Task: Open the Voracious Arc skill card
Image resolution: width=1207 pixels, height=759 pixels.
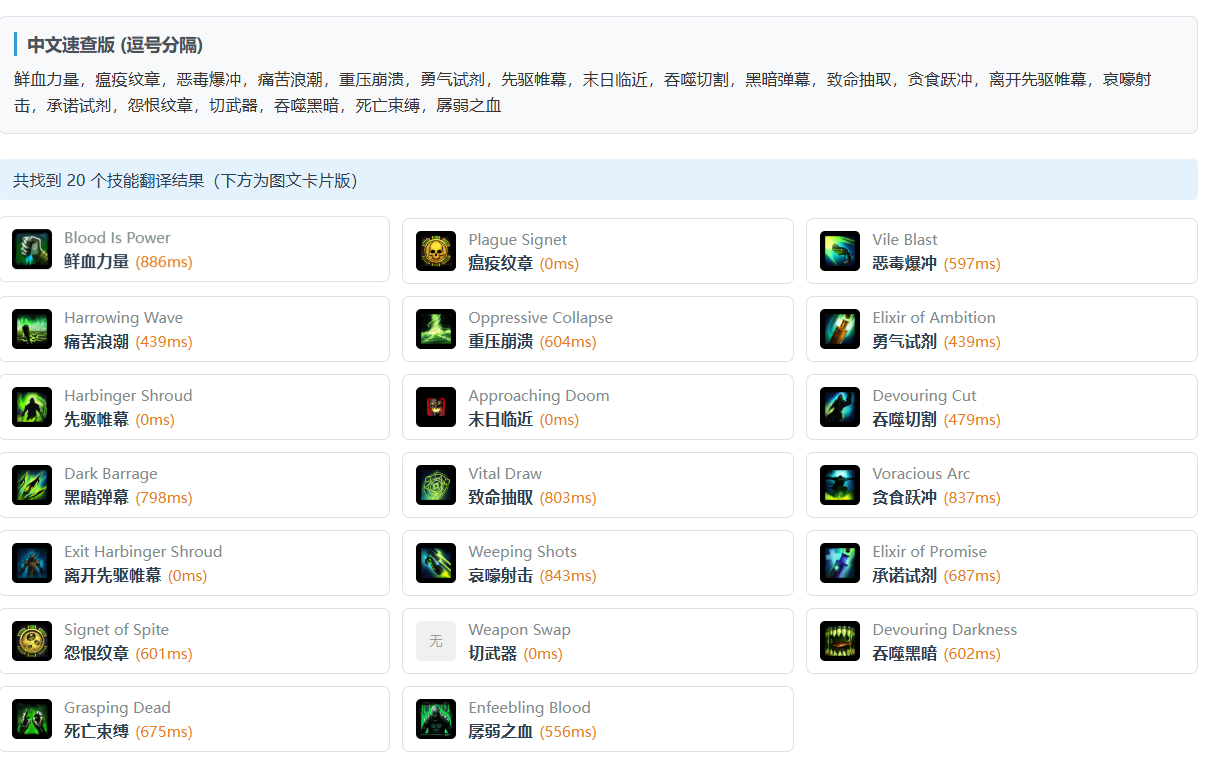Action: [x=1001, y=485]
